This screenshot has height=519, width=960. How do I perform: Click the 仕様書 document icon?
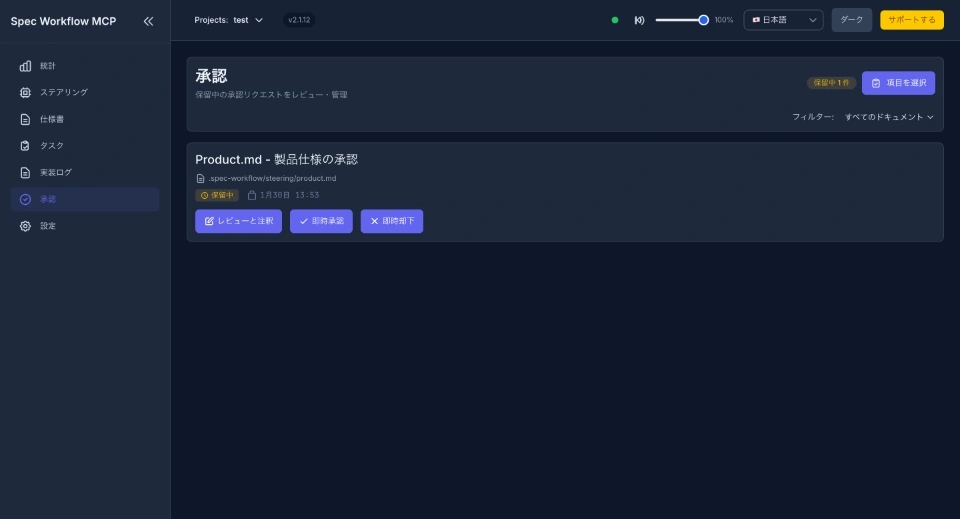click(25, 119)
